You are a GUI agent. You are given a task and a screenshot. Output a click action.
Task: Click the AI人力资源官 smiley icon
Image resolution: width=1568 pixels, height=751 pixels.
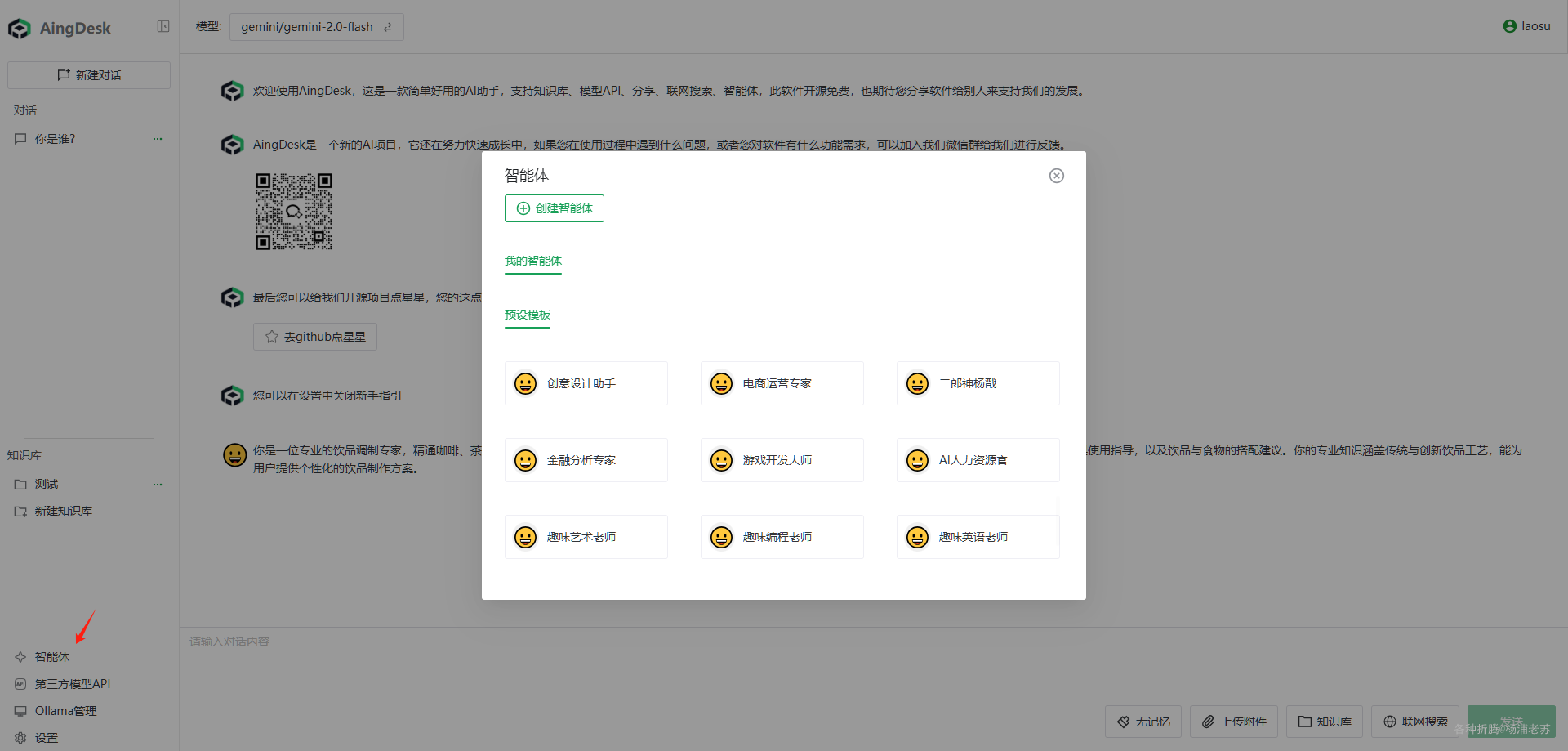pos(918,460)
